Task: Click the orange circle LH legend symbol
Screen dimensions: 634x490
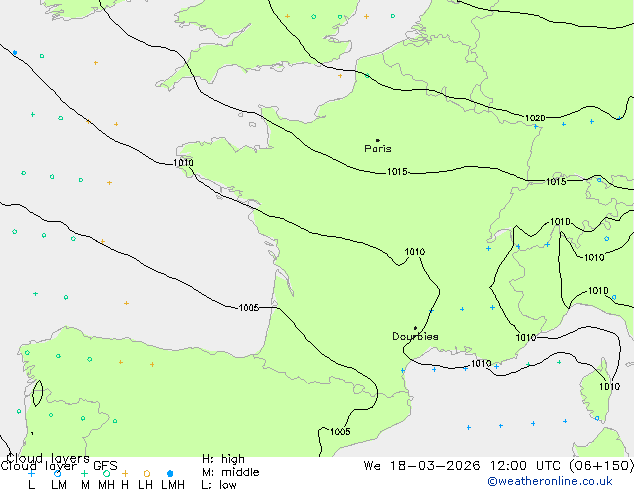Action: [x=147, y=473]
